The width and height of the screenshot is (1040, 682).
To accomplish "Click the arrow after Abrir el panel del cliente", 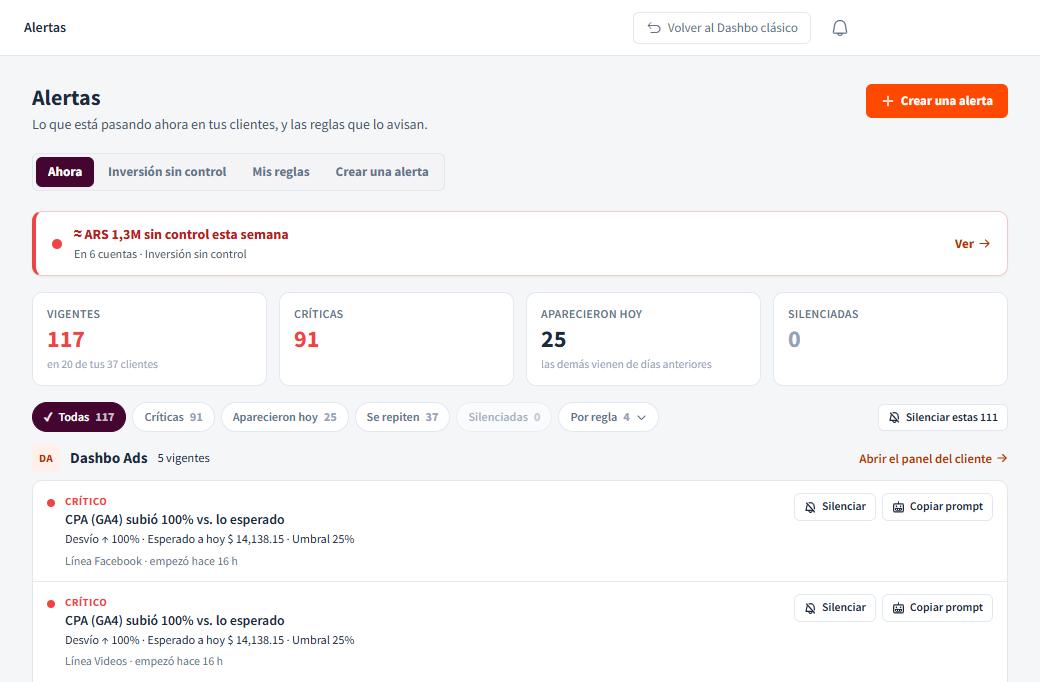I will click(1002, 458).
